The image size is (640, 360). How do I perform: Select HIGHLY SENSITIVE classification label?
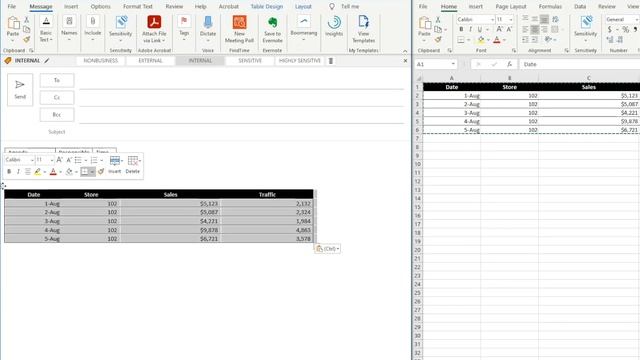(x=300, y=60)
